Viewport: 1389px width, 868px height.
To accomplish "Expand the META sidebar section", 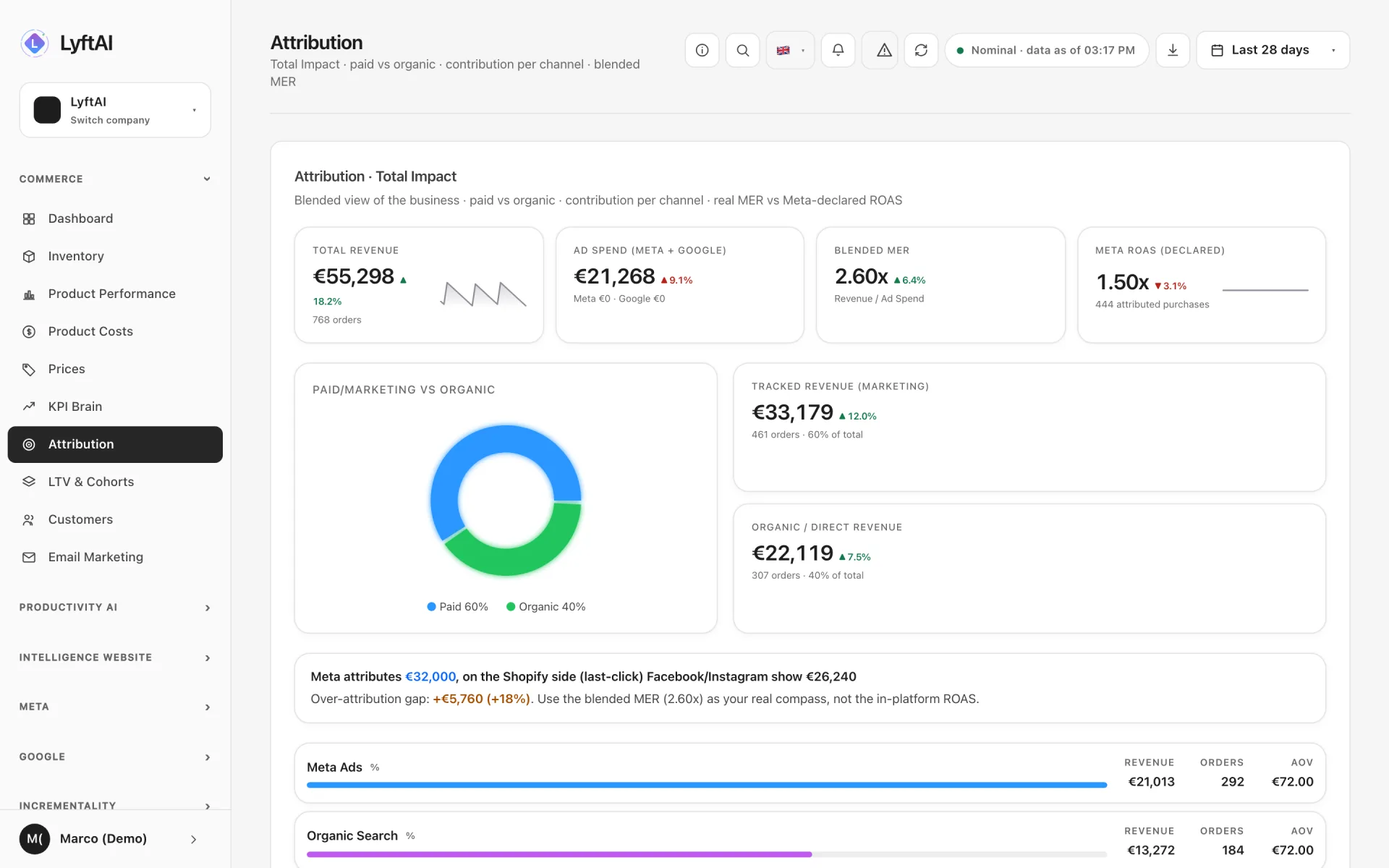I will [x=115, y=707].
